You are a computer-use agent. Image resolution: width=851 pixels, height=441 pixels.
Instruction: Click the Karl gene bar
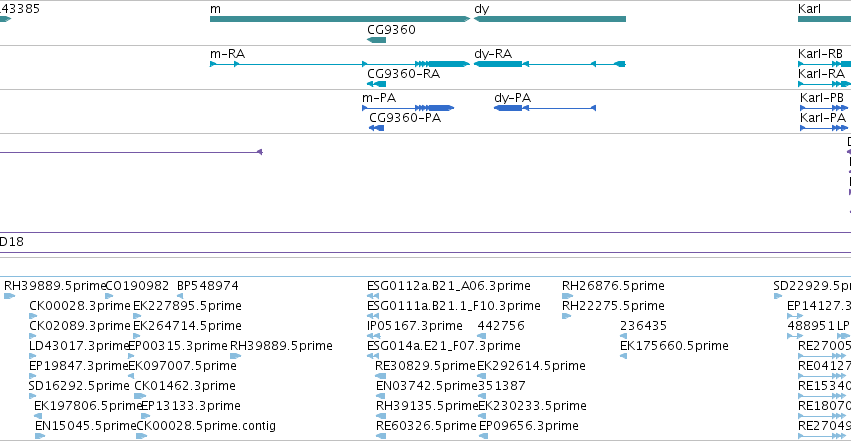824,19
